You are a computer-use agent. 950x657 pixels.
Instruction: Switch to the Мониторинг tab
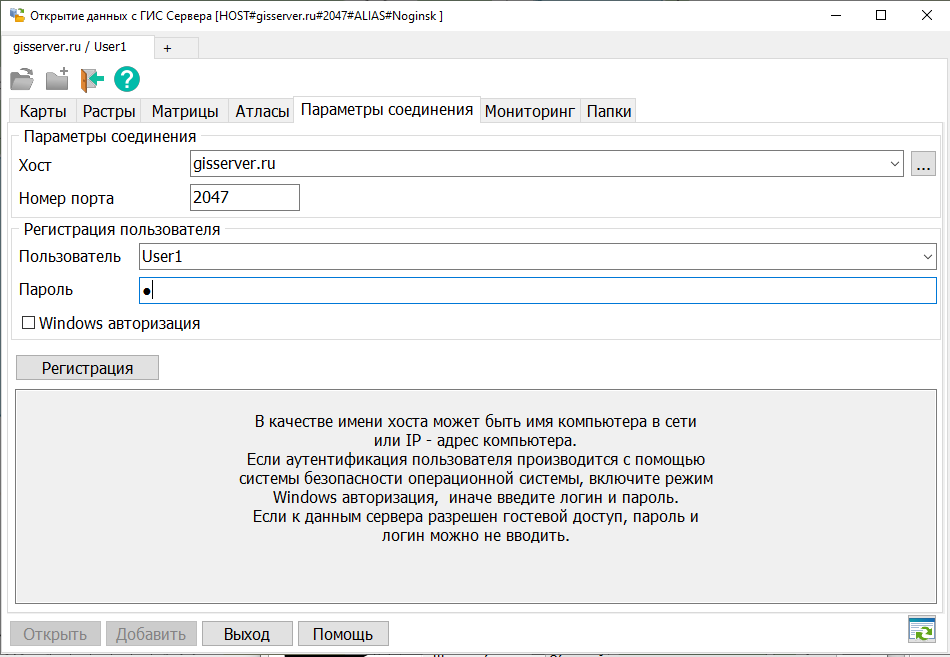pos(530,112)
